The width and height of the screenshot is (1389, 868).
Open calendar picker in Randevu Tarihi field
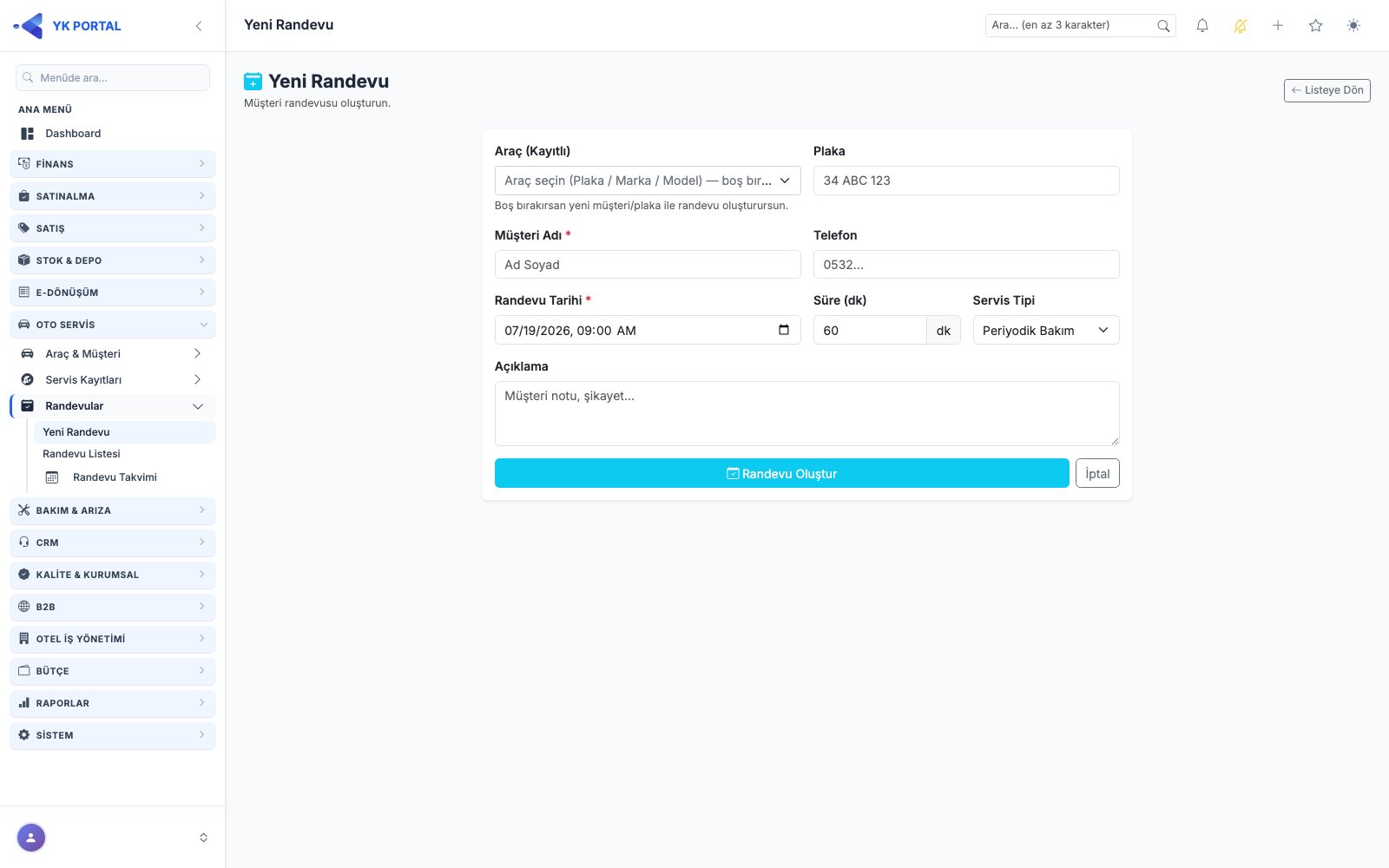[784, 330]
